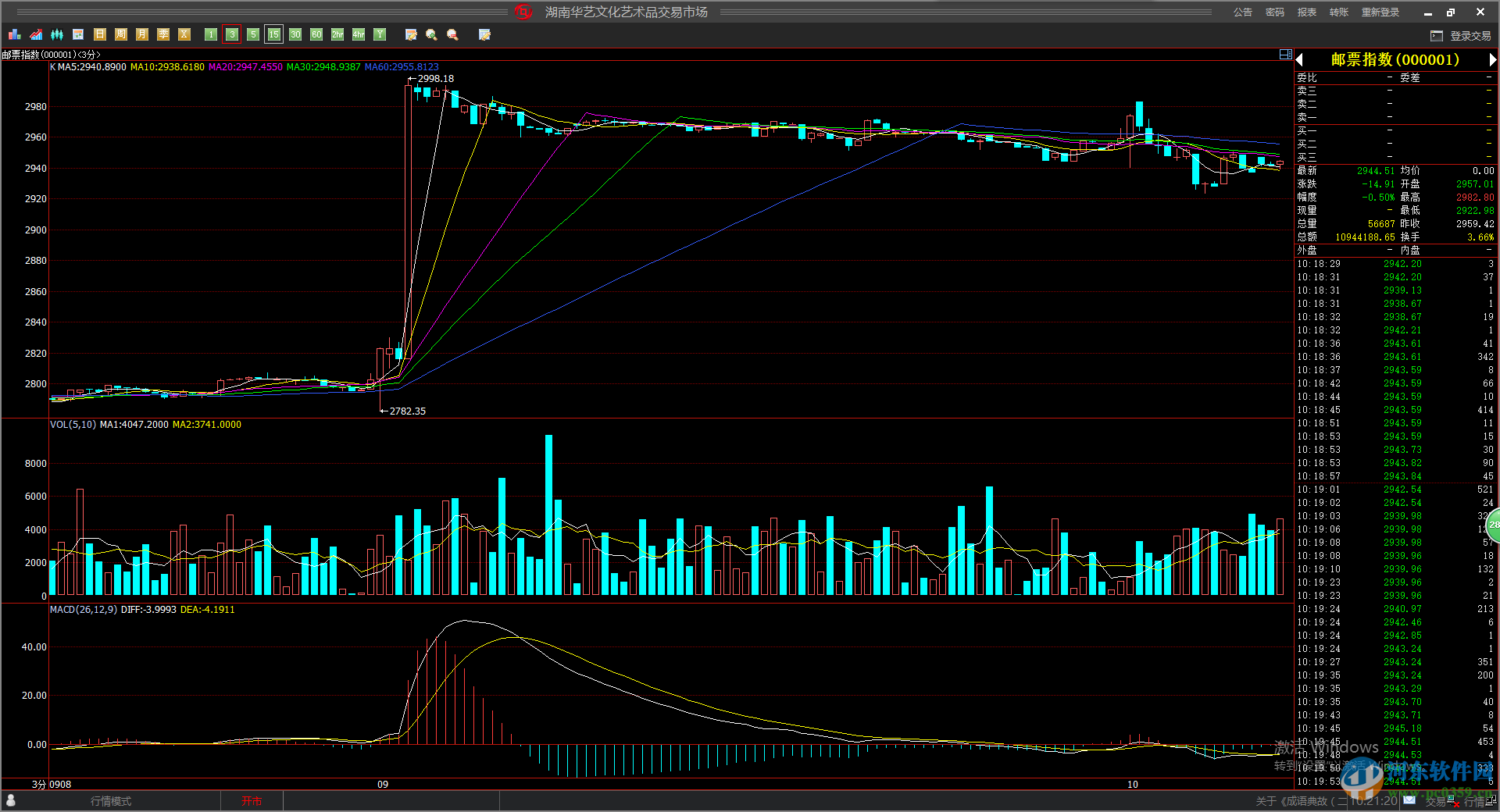Open the rising trend line chart icon
The image size is (1500, 812).
pyautogui.click(x=36, y=34)
